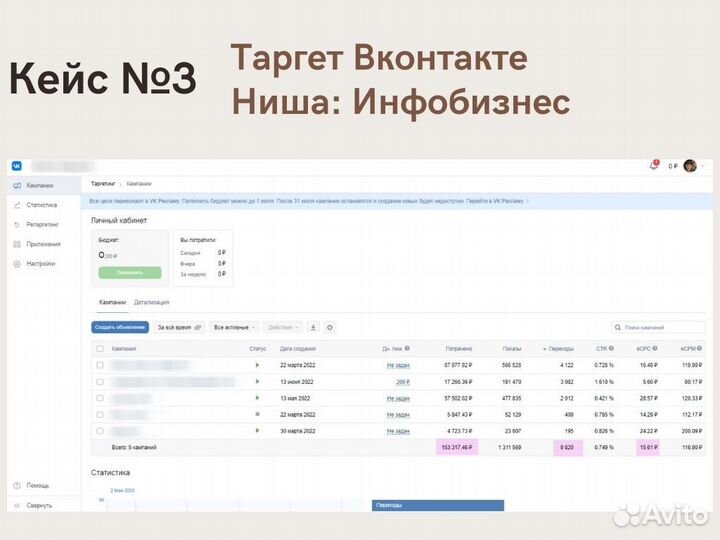Click the 0 ₽ balance in top bar
720x540 pixels.
(673, 166)
